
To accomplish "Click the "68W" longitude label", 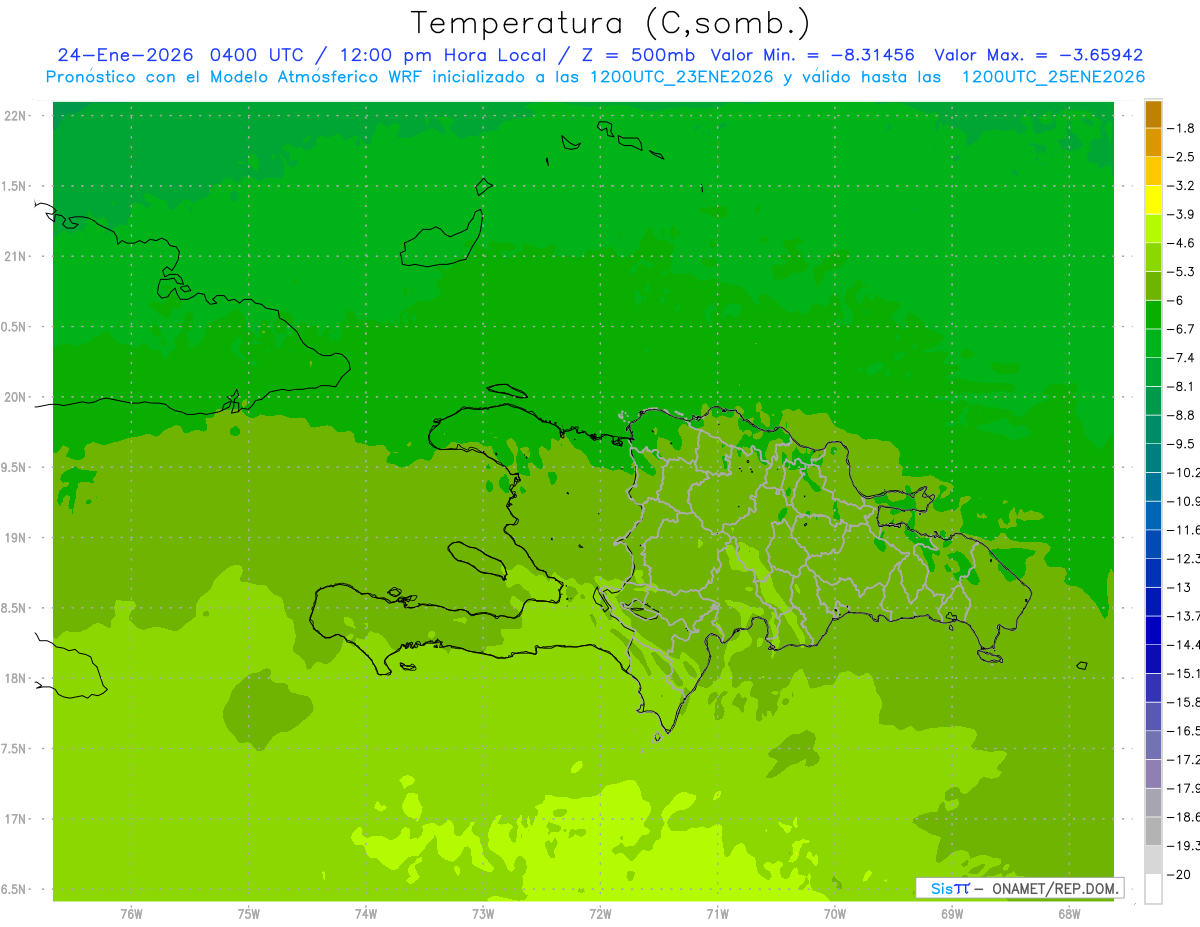I will click(x=1069, y=913).
